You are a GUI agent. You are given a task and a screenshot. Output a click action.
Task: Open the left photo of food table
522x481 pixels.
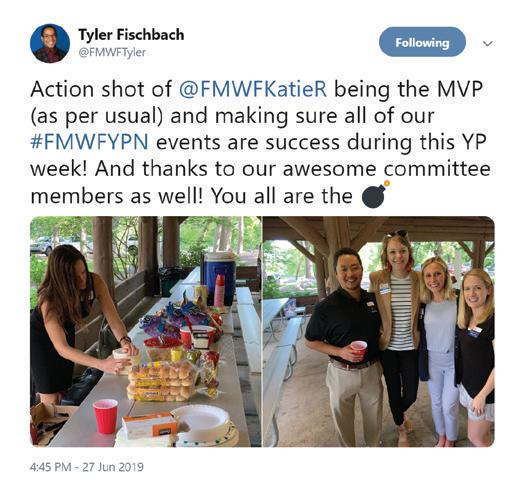[x=146, y=331]
